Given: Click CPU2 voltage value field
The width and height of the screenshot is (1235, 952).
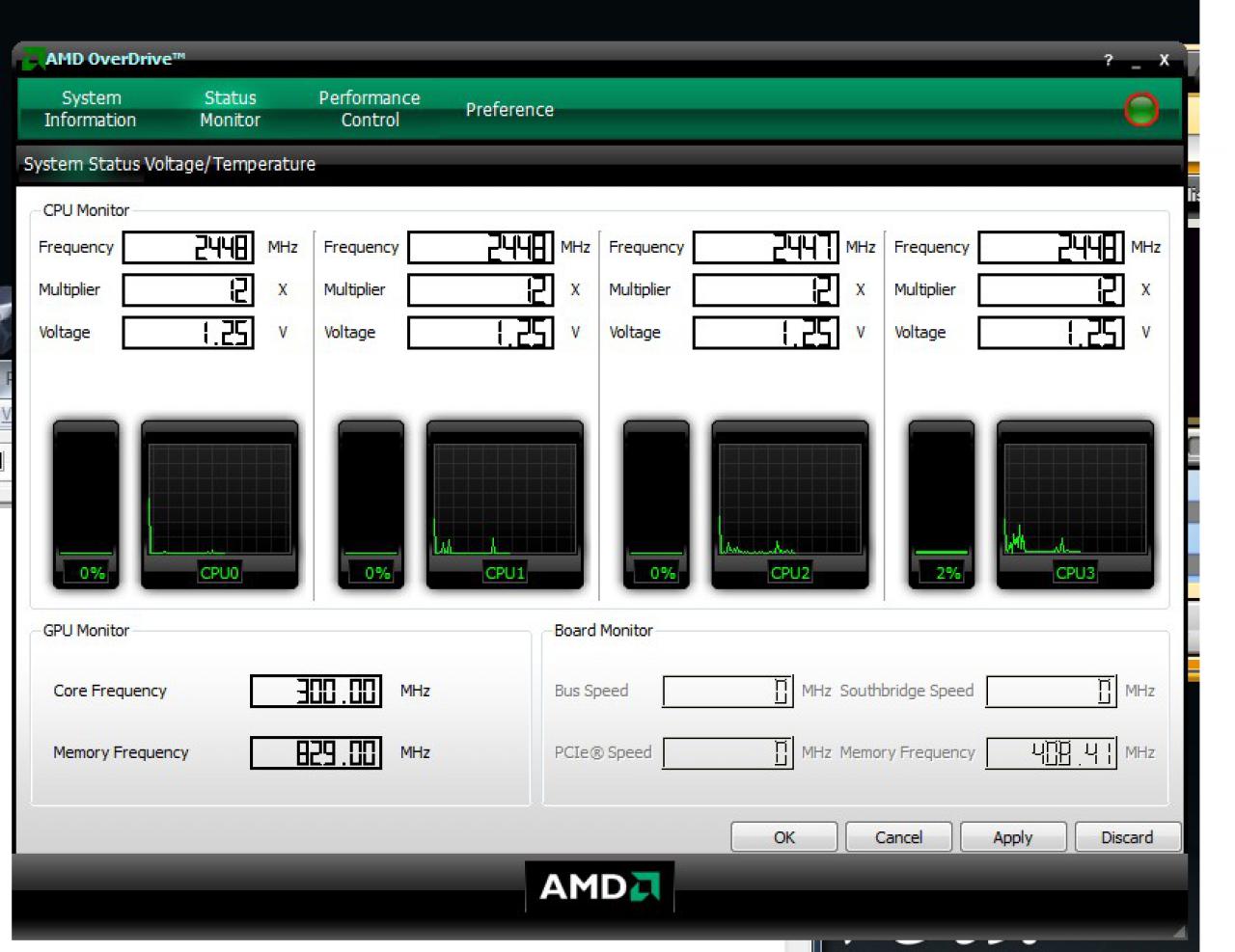Looking at the screenshot, I should pyautogui.click(x=766, y=332).
